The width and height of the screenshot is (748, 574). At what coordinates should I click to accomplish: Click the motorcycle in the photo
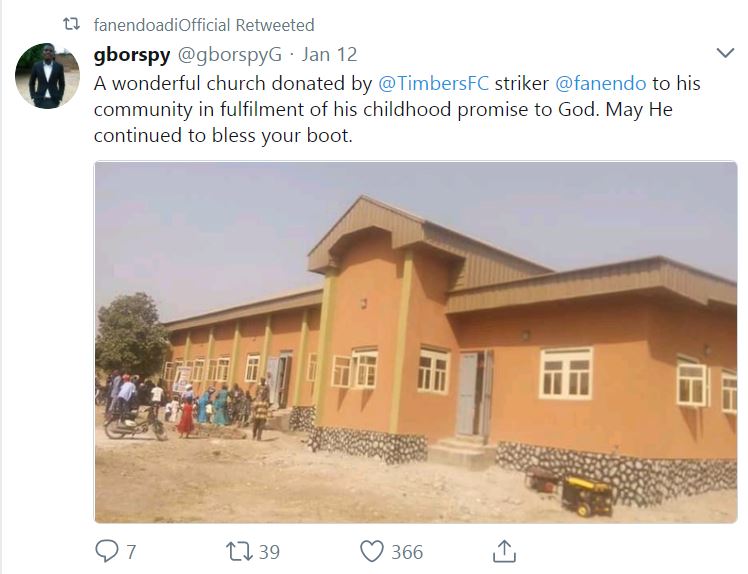[134, 424]
